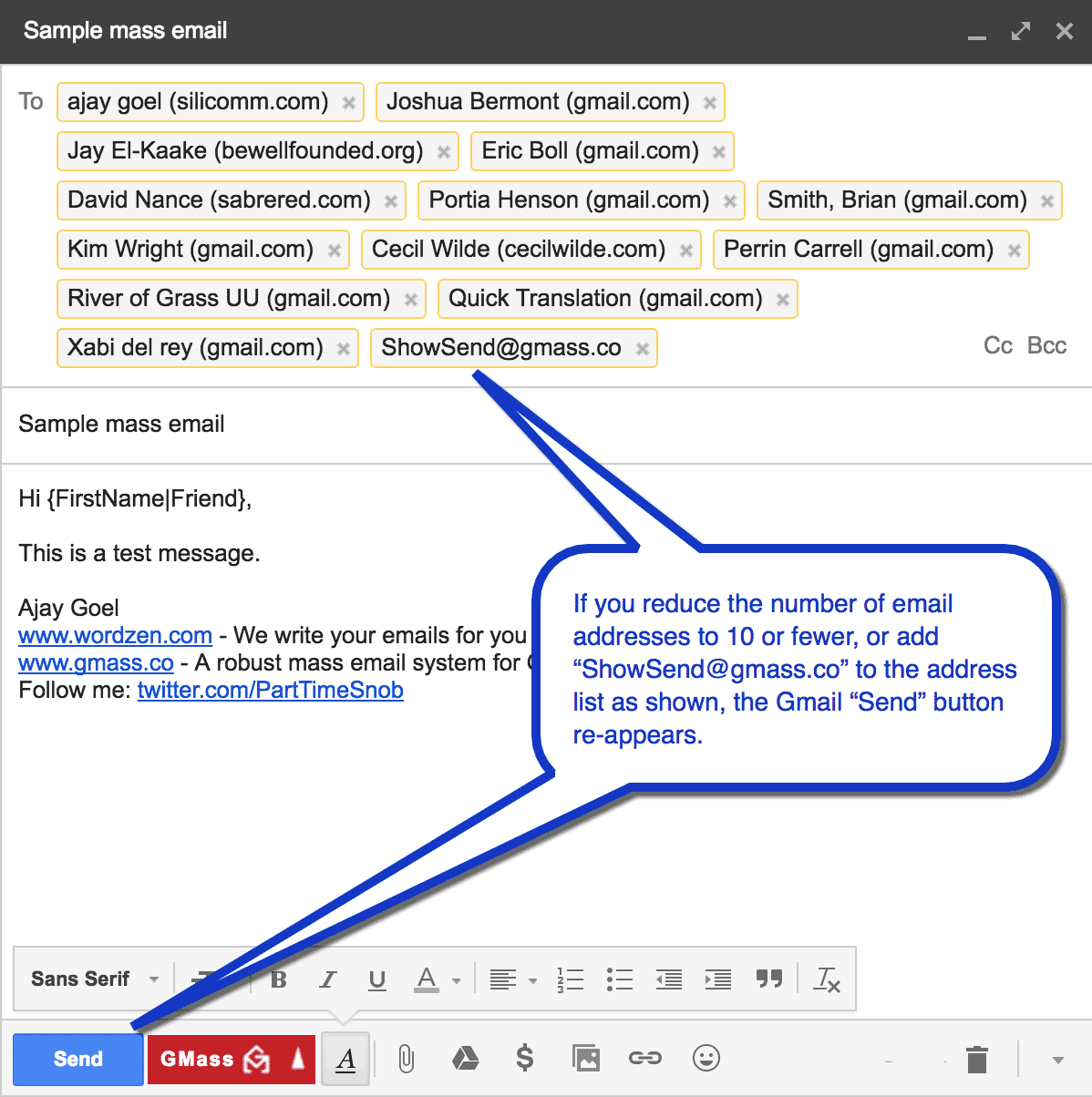The width and height of the screenshot is (1092, 1097).
Task: Open text color picker
Action: pos(437,979)
